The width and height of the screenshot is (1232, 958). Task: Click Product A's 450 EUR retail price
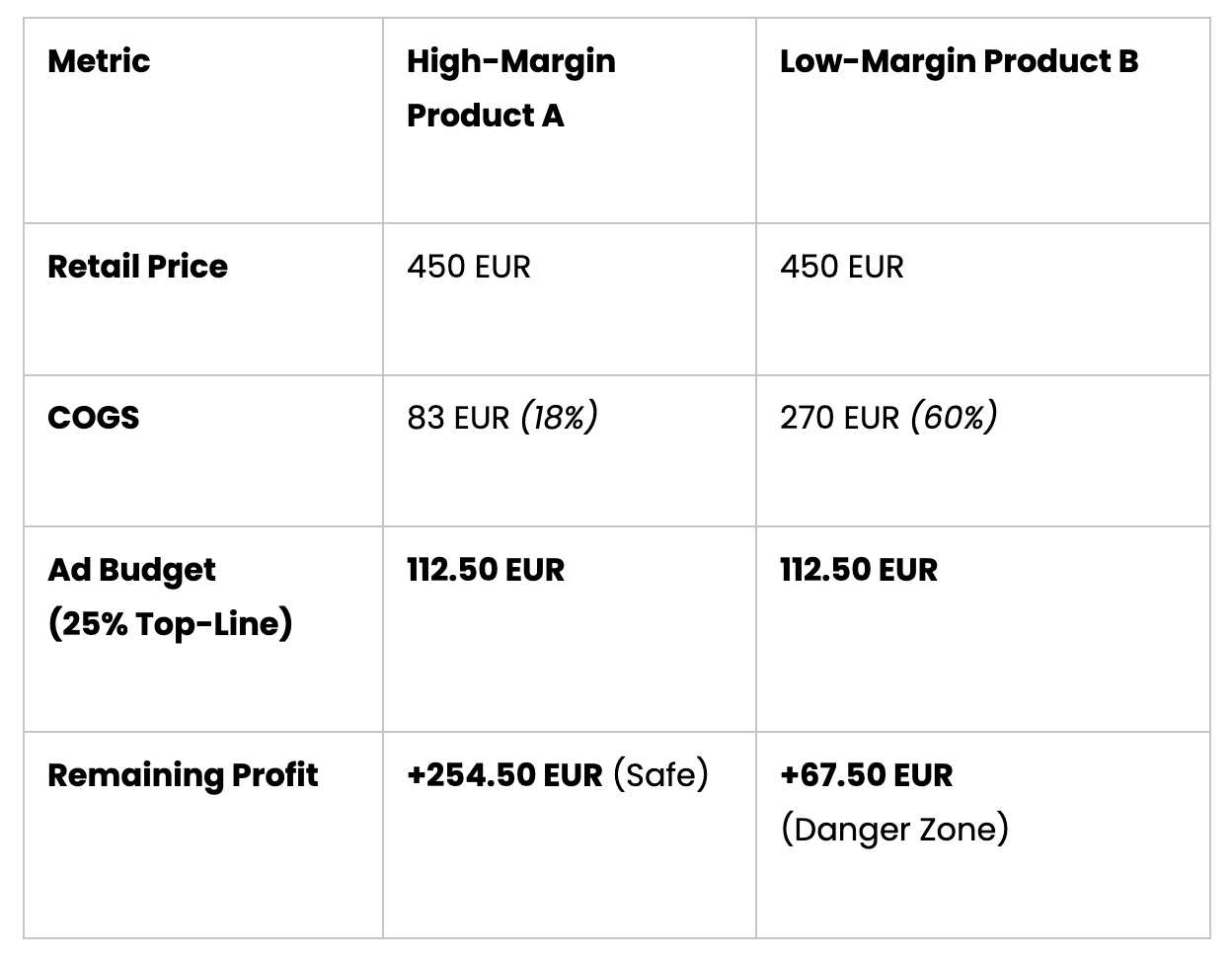(x=469, y=267)
